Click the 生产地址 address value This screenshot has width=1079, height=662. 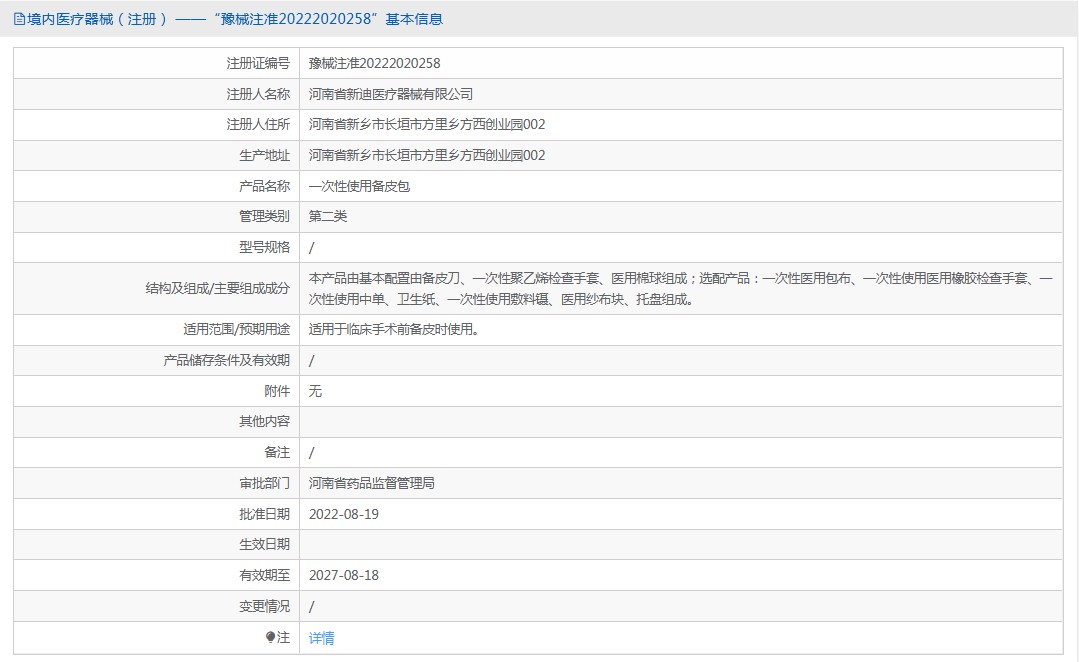tap(427, 156)
